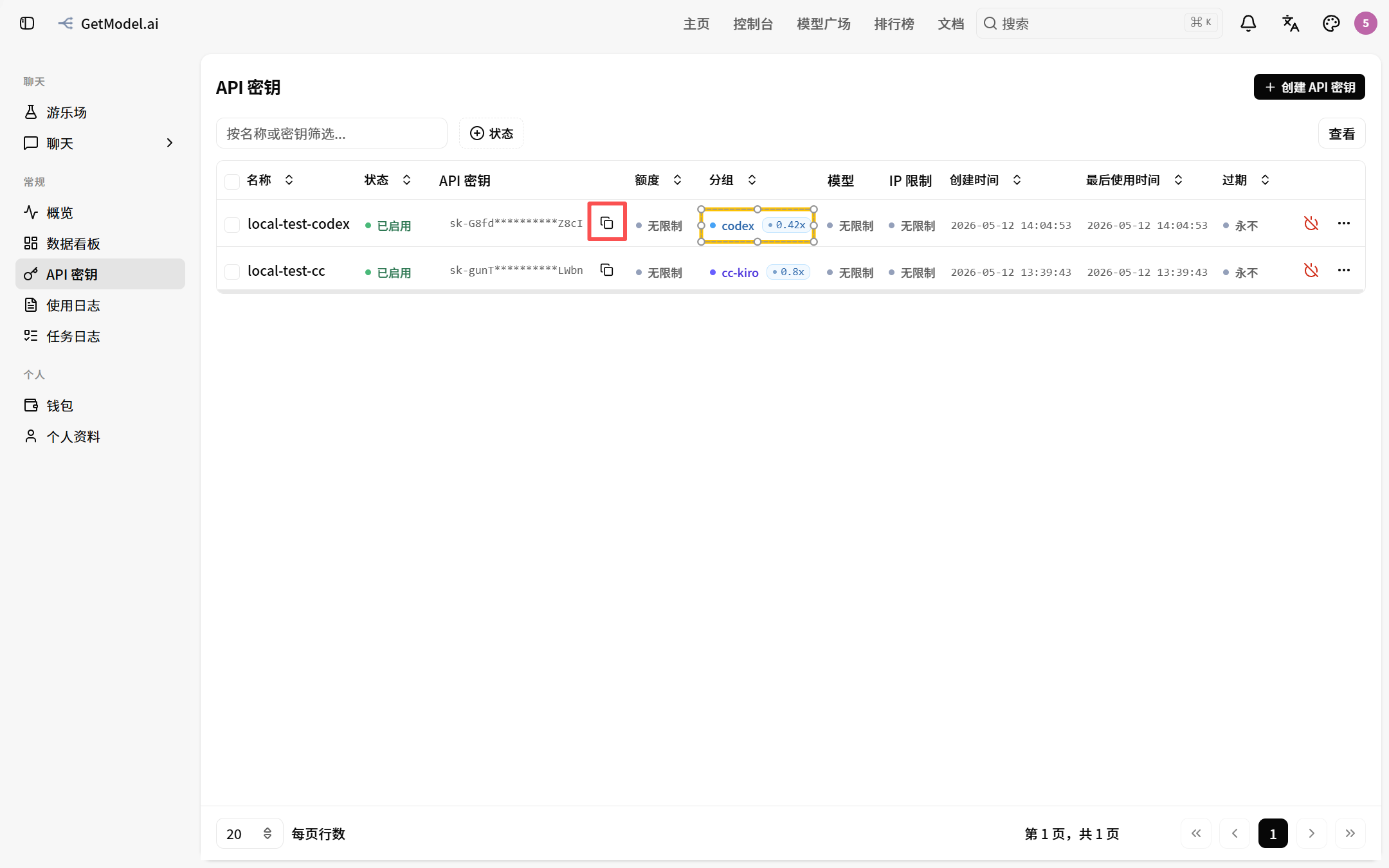Image resolution: width=1389 pixels, height=868 pixels.
Task: Click the local-test-cc name
Action: pyautogui.click(x=286, y=271)
